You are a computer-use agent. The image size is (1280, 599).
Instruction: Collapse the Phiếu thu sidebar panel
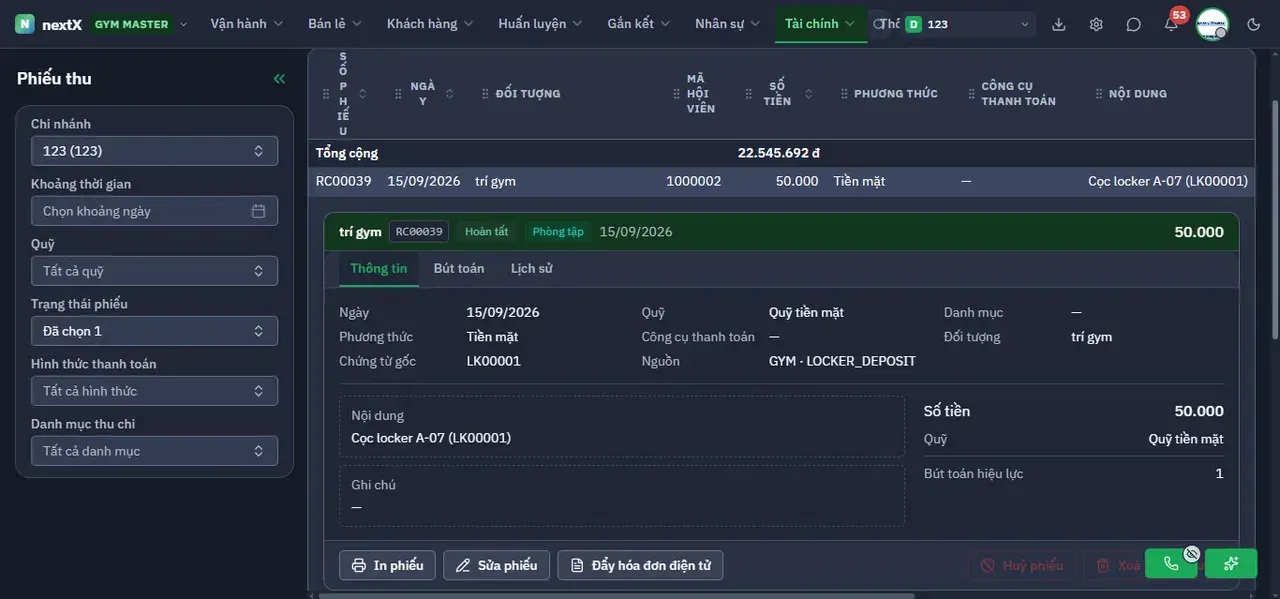click(x=279, y=79)
